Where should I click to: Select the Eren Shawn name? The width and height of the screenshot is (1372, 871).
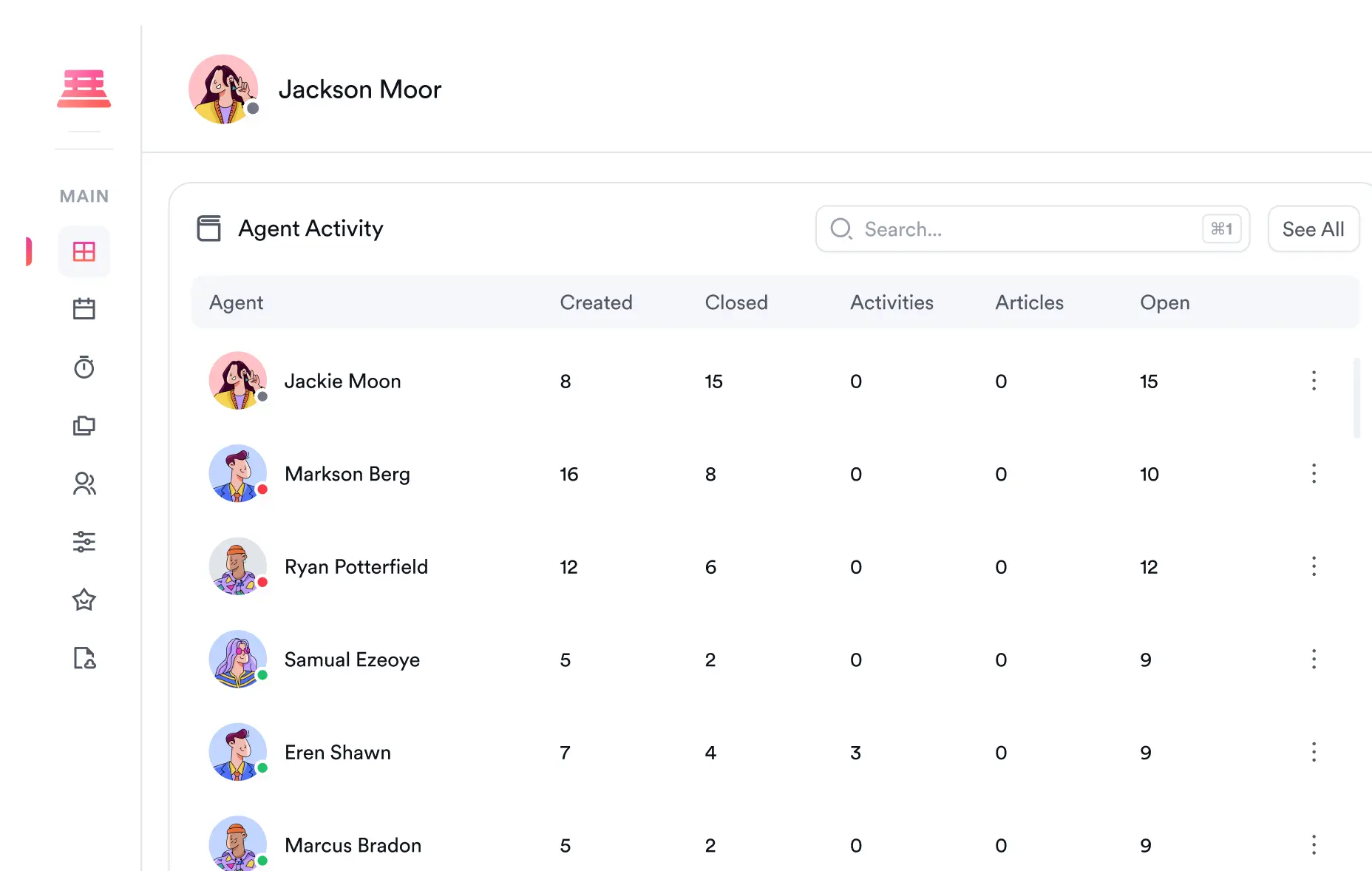(x=337, y=752)
